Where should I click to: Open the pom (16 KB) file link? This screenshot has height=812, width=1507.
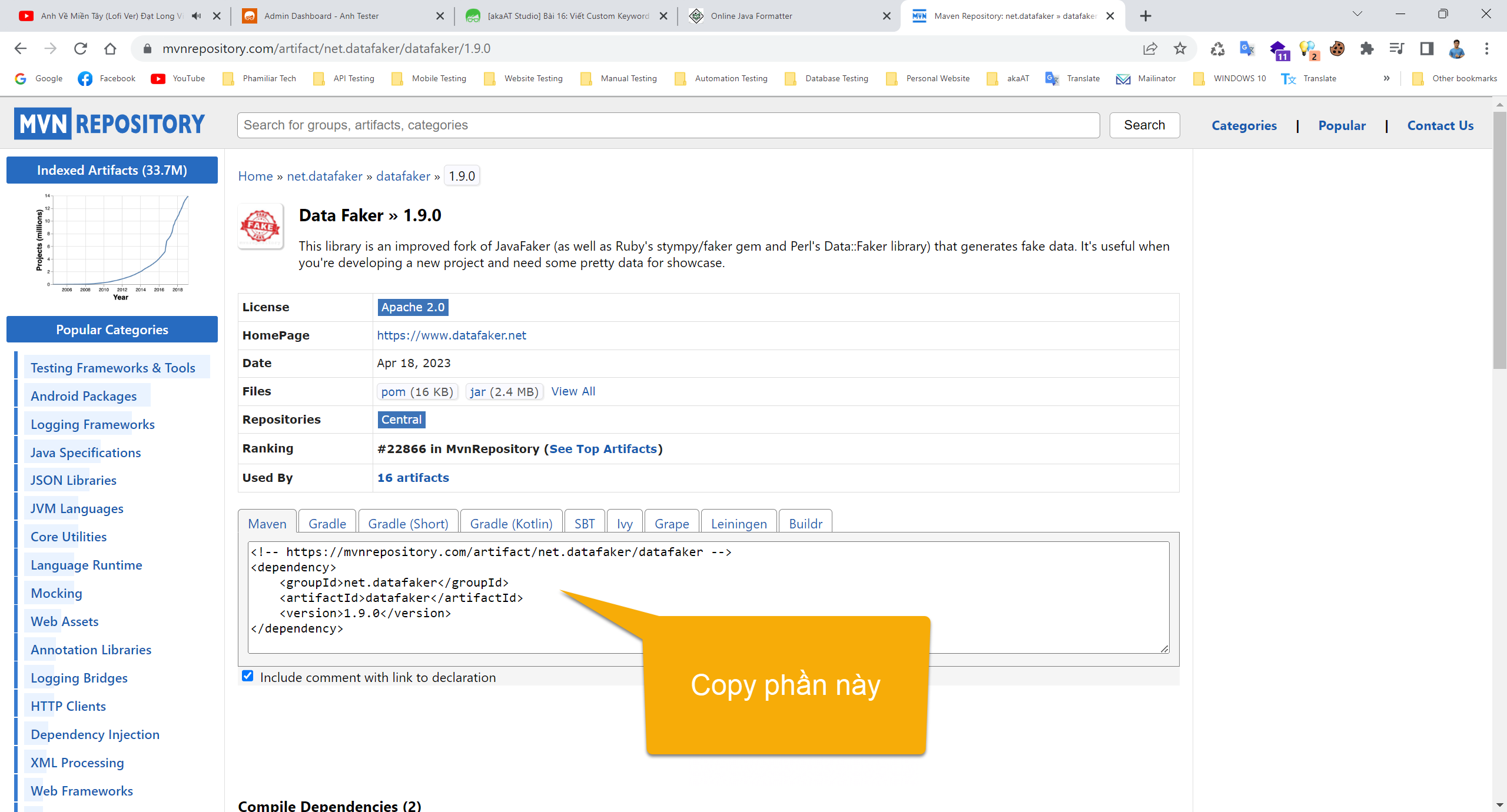(417, 392)
